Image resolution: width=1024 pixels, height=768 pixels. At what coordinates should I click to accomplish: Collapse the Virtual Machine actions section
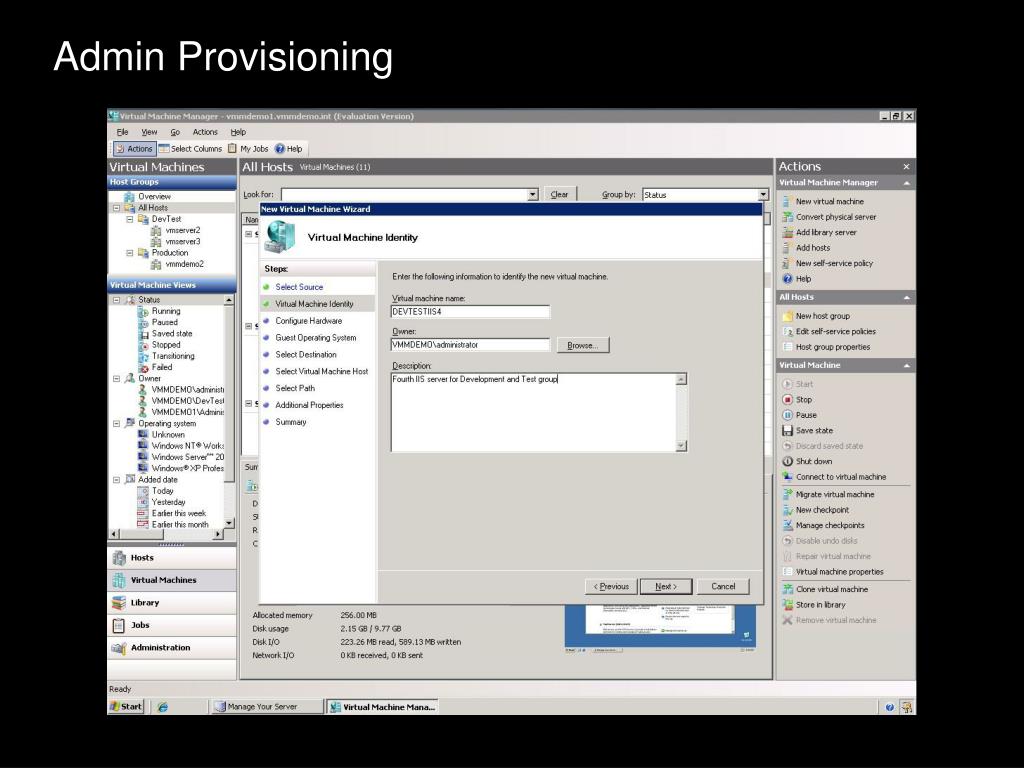[906, 366]
